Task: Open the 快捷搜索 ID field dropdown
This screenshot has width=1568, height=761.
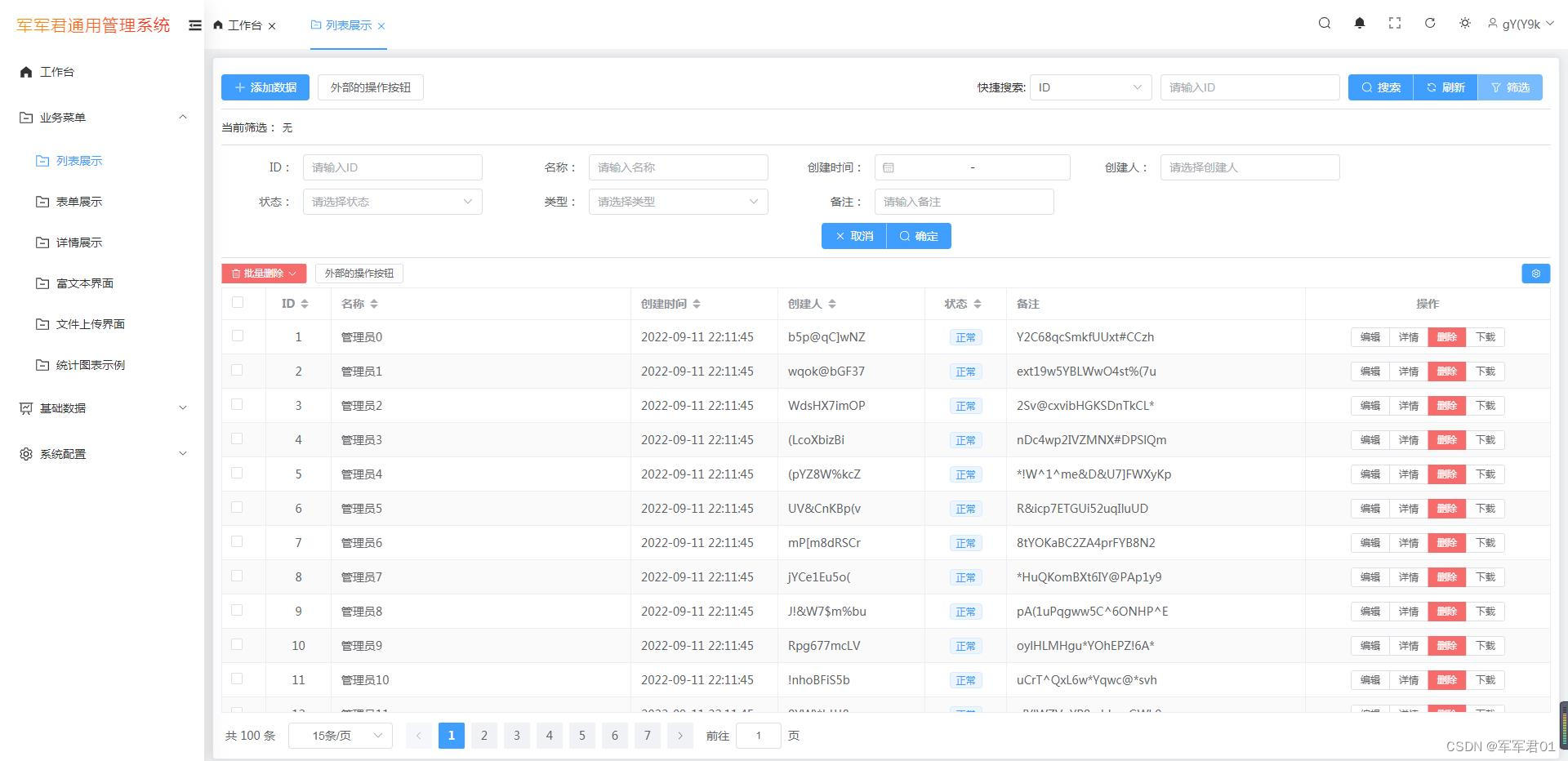Action: (x=1090, y=87)
